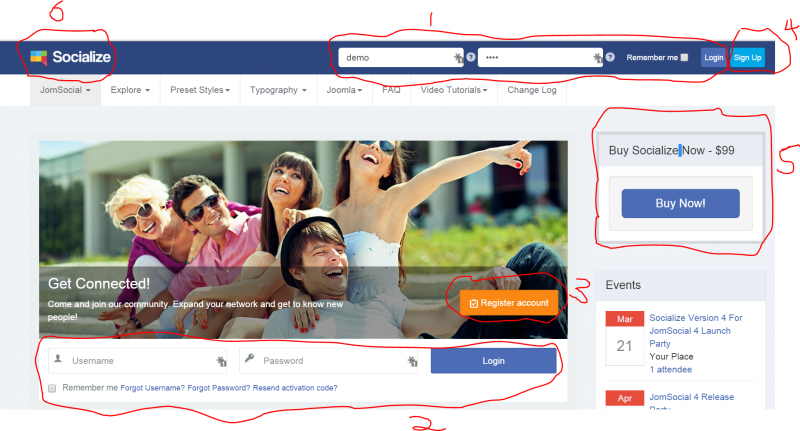Open Forgot Password? link

(219, 388)
